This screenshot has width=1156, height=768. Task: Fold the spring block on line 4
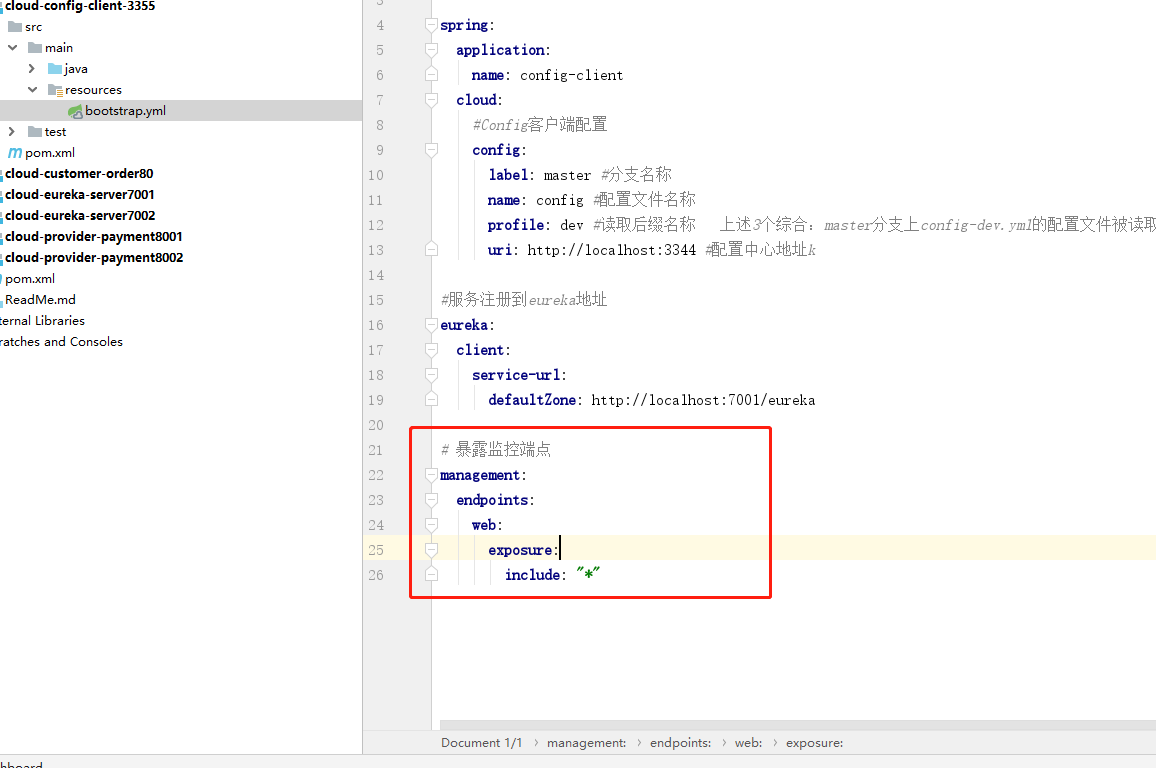click(x=431, y=25)
